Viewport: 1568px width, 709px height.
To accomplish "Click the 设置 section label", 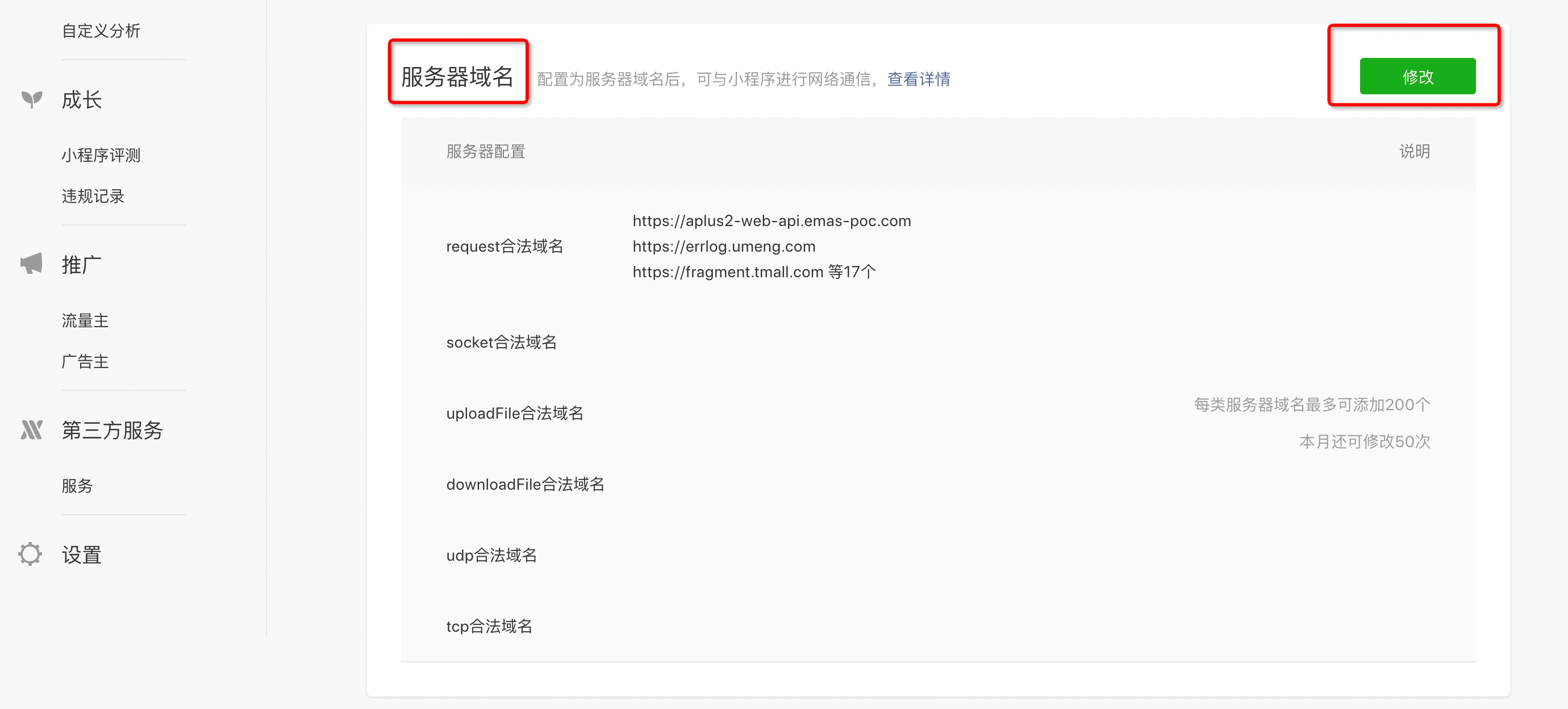I will click(82, 554).
